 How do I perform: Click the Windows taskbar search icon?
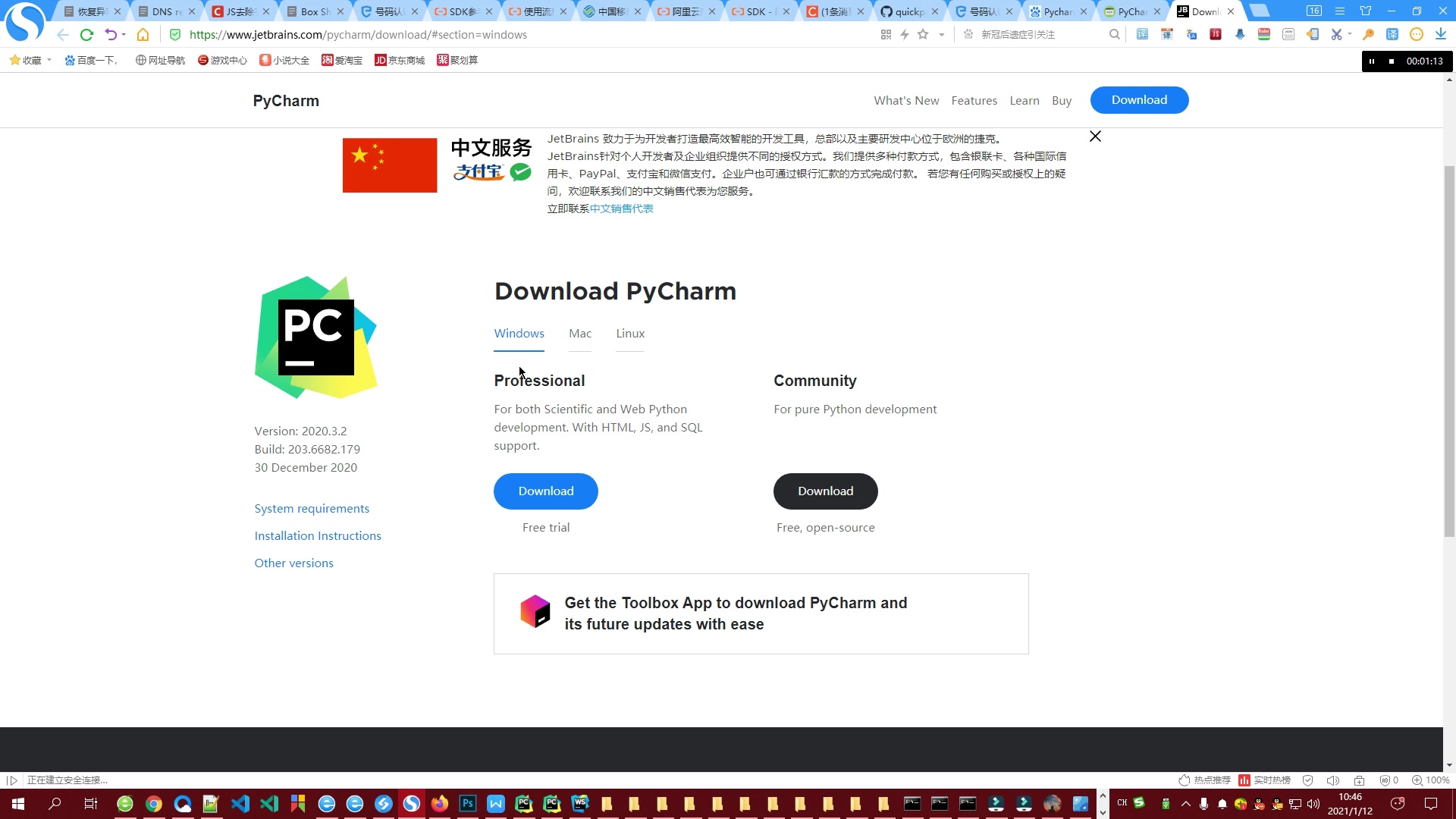54,803
